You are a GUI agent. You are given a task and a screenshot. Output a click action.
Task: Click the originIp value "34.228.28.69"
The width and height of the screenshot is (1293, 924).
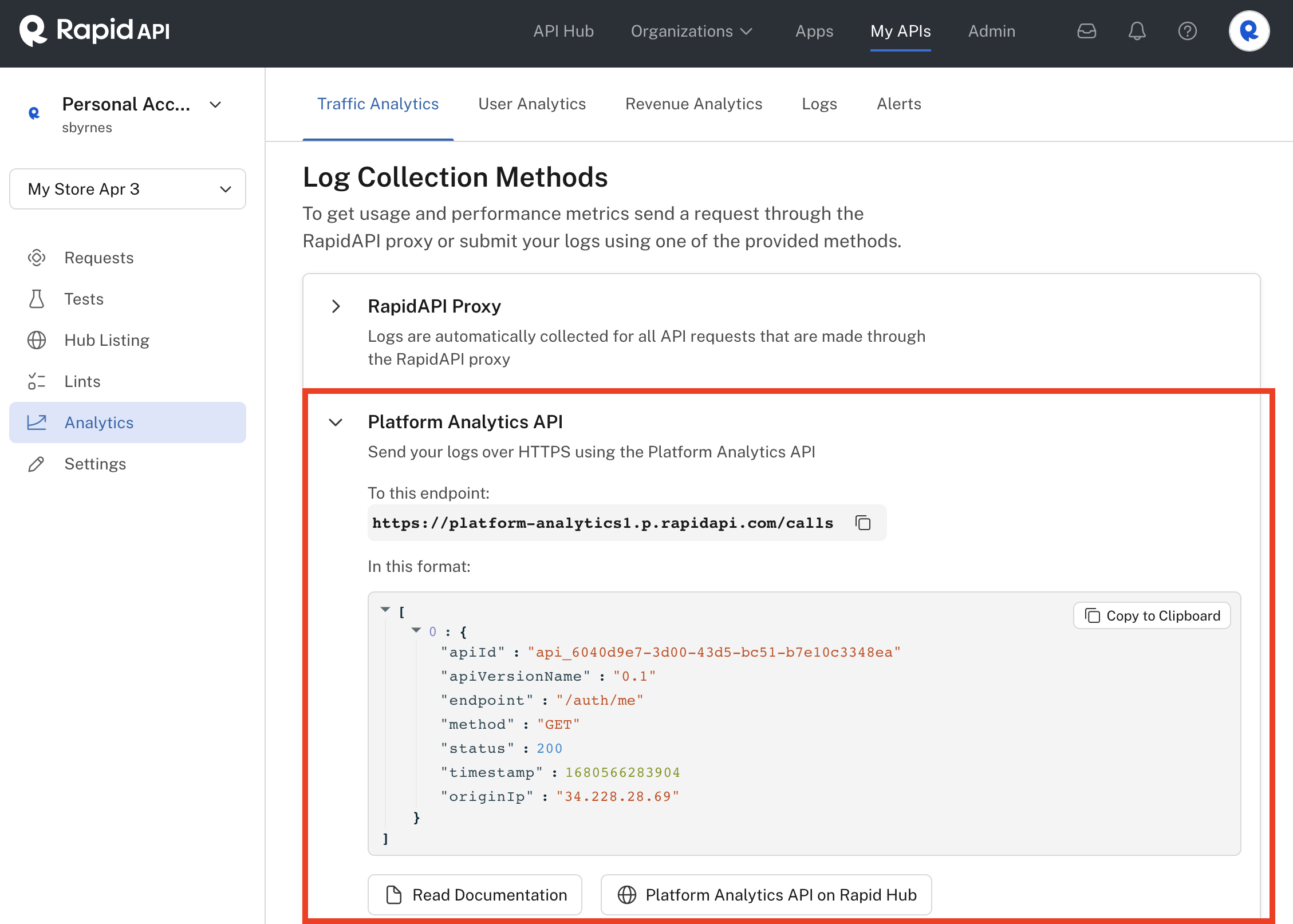click(618, 796)
